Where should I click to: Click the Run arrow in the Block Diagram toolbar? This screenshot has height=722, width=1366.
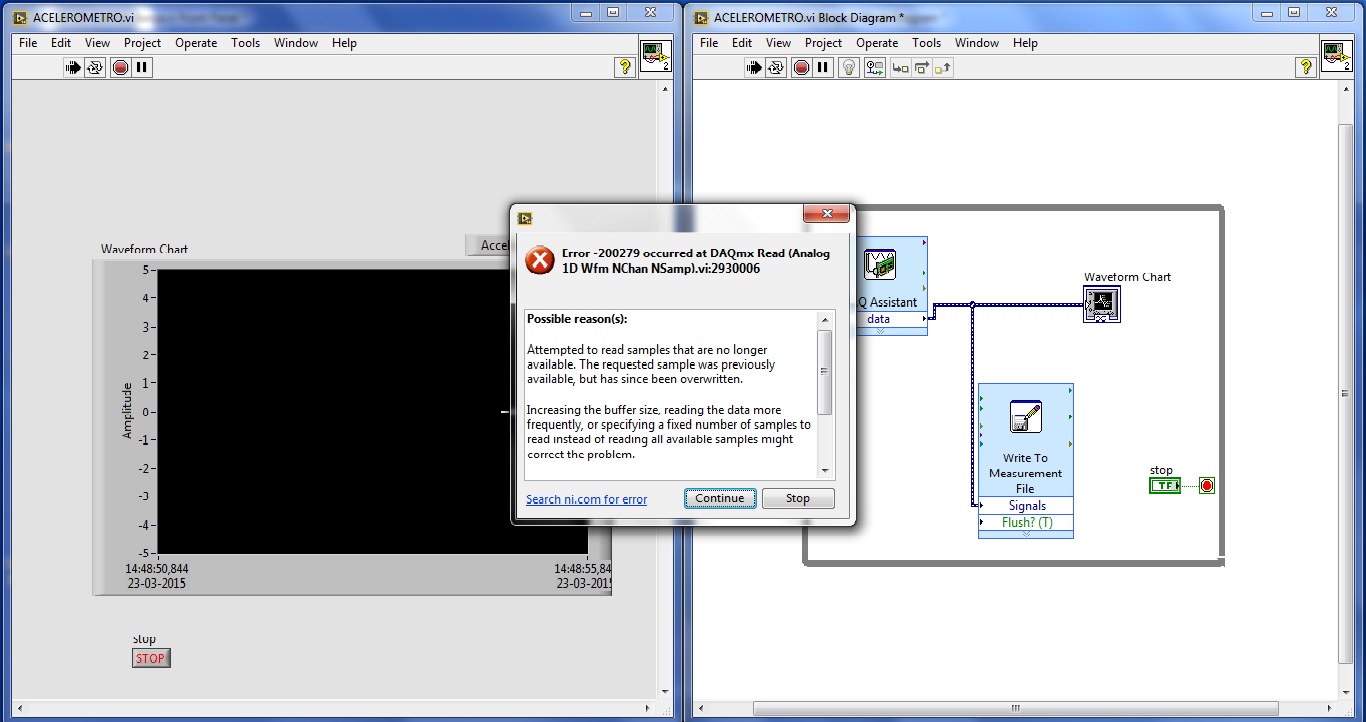coord(755,68)
